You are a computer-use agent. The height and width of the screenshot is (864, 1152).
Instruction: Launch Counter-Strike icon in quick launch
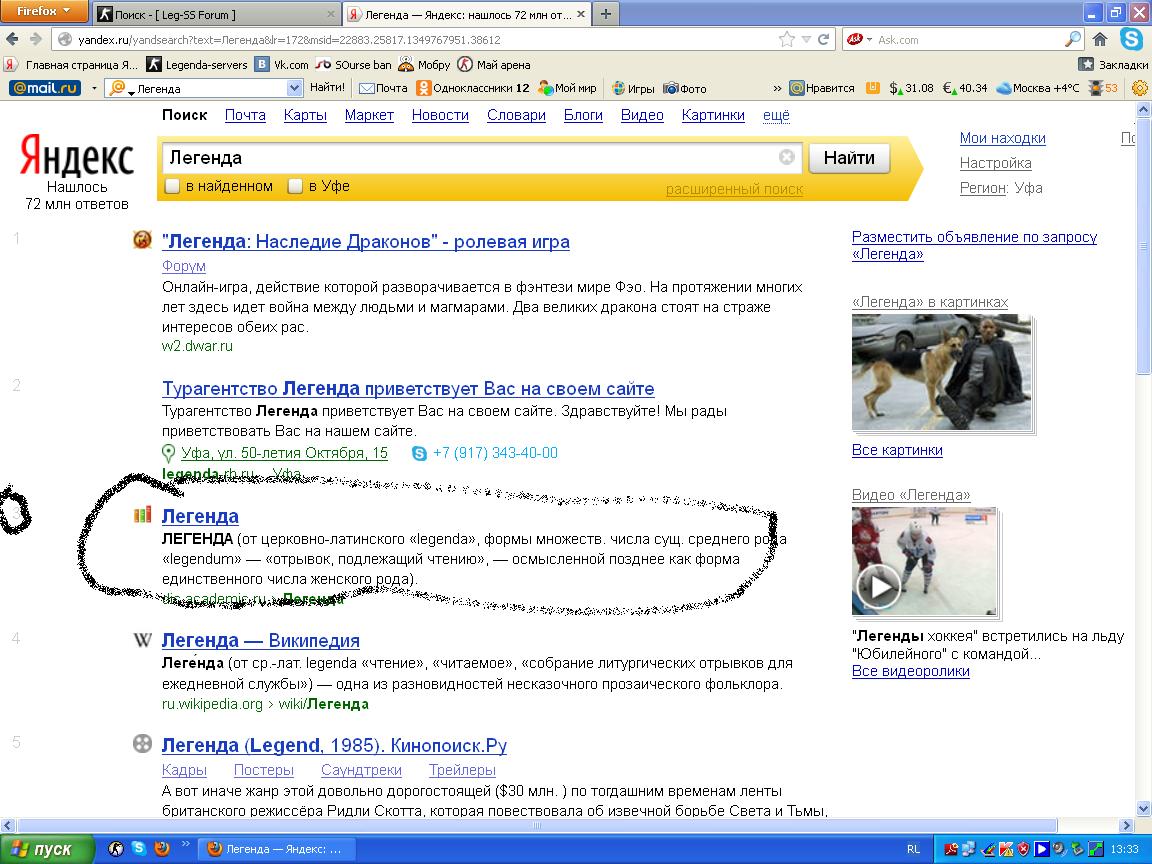click(116, 849)
